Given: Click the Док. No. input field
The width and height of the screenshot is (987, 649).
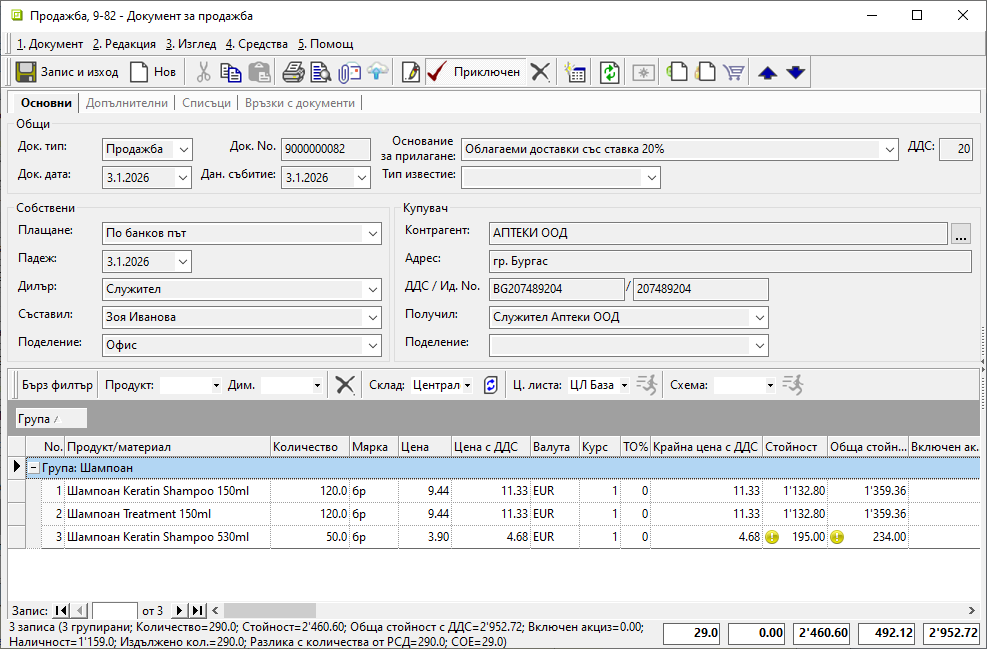Looking at the screenshot, I should [324, 149].
